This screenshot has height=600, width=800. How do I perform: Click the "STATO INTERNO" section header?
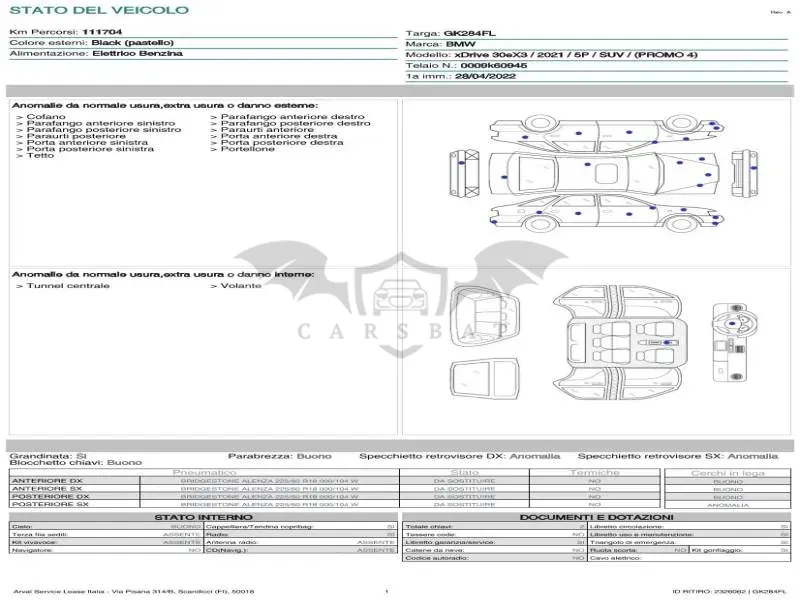click(204, 517)
